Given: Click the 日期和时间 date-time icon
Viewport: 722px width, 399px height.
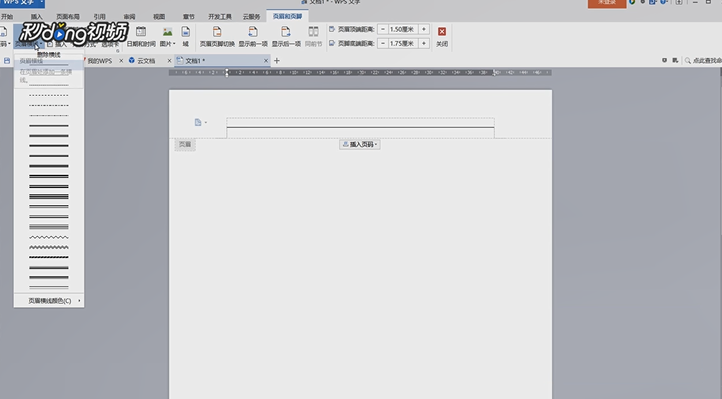Looking at the screenshot, I should tap(141, 32).
